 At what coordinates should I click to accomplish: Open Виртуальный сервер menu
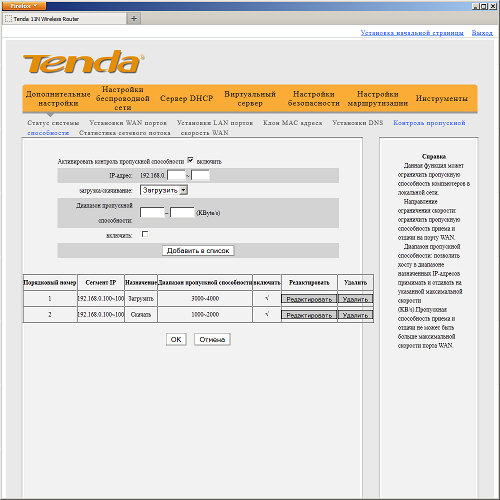click(x=250, y=99)
